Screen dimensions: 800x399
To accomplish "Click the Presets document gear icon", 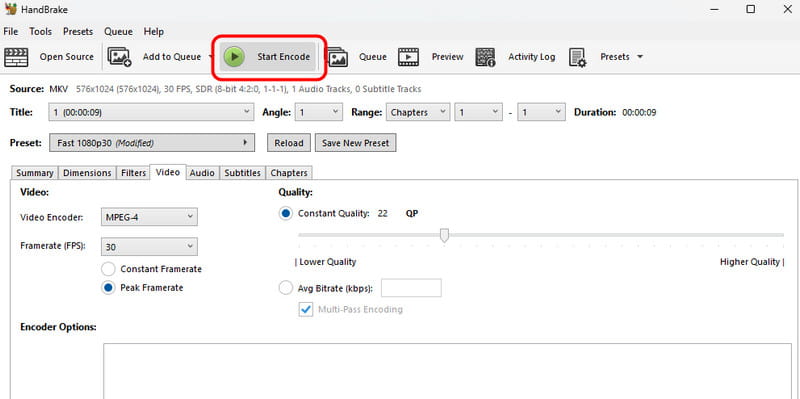I will pyautogui.click(x=578, y=57).
